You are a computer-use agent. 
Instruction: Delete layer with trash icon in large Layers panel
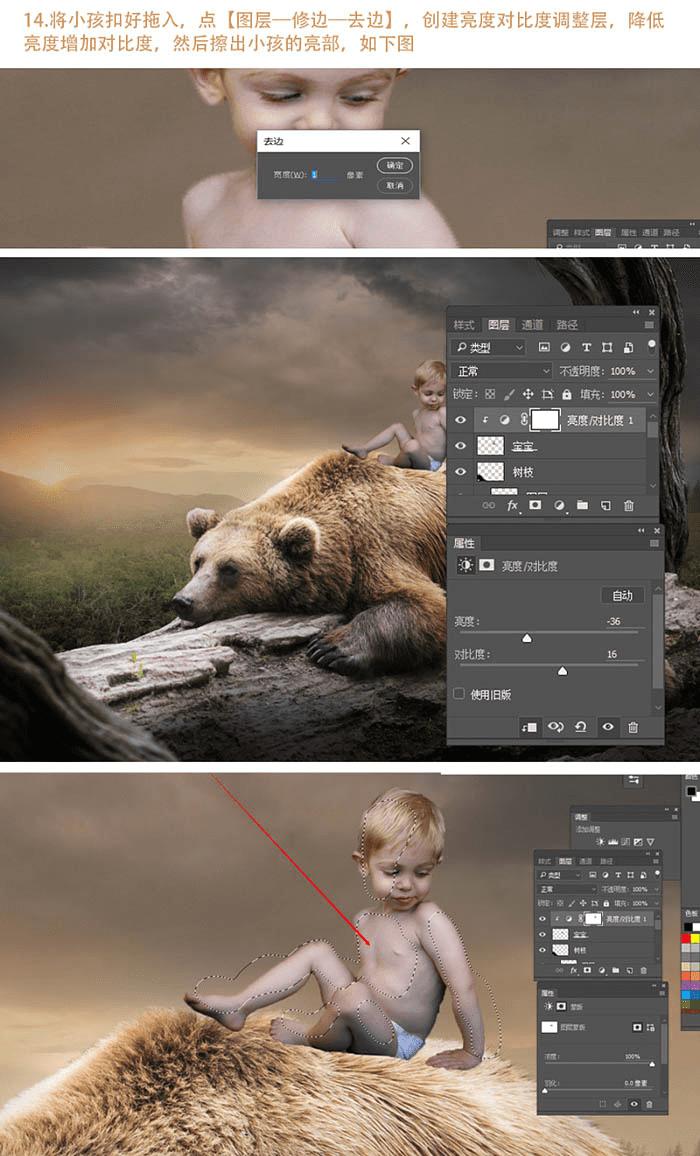pos(628,506)
